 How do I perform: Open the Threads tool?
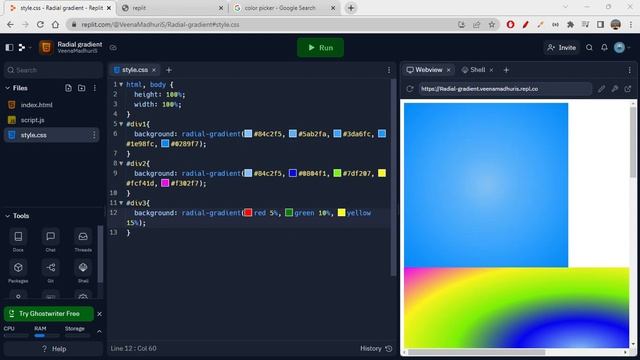pyautogui.click(x=83, y=240)
